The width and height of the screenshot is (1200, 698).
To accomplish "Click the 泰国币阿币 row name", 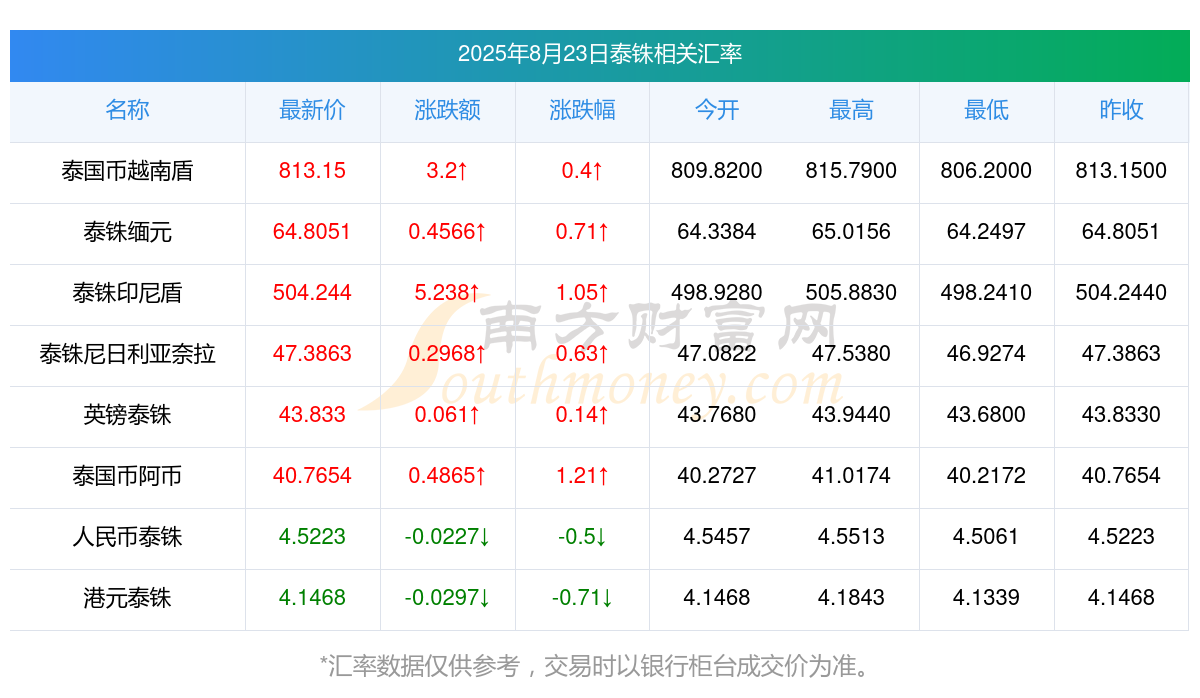I will (127, 477).
